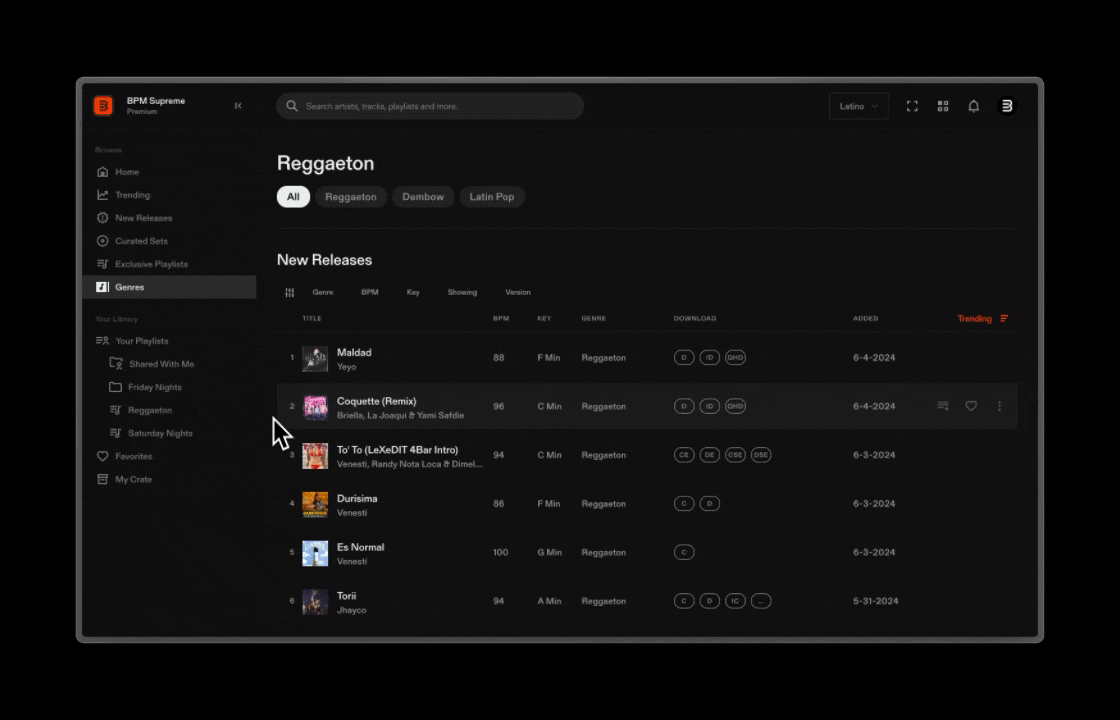Click the Your Playlists icon

(103, 341)
